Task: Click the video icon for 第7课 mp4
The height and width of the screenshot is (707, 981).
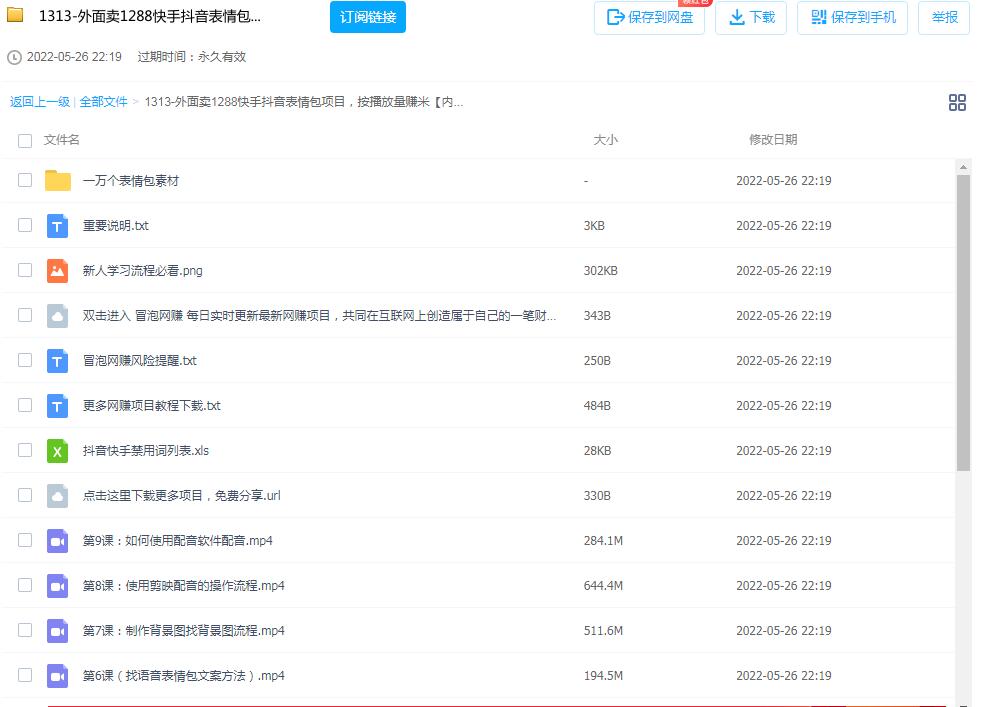Action: [x=57, y=631]
